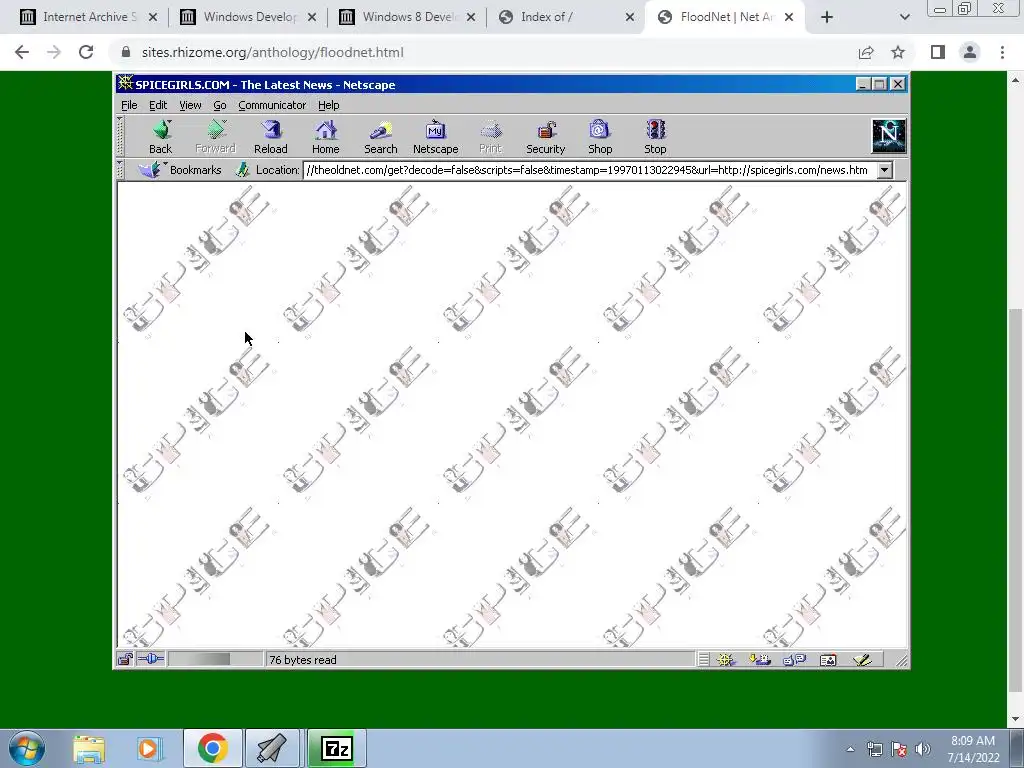Open the Netscape Go menu
1024x768 pixels.
(x=219, y=105)
